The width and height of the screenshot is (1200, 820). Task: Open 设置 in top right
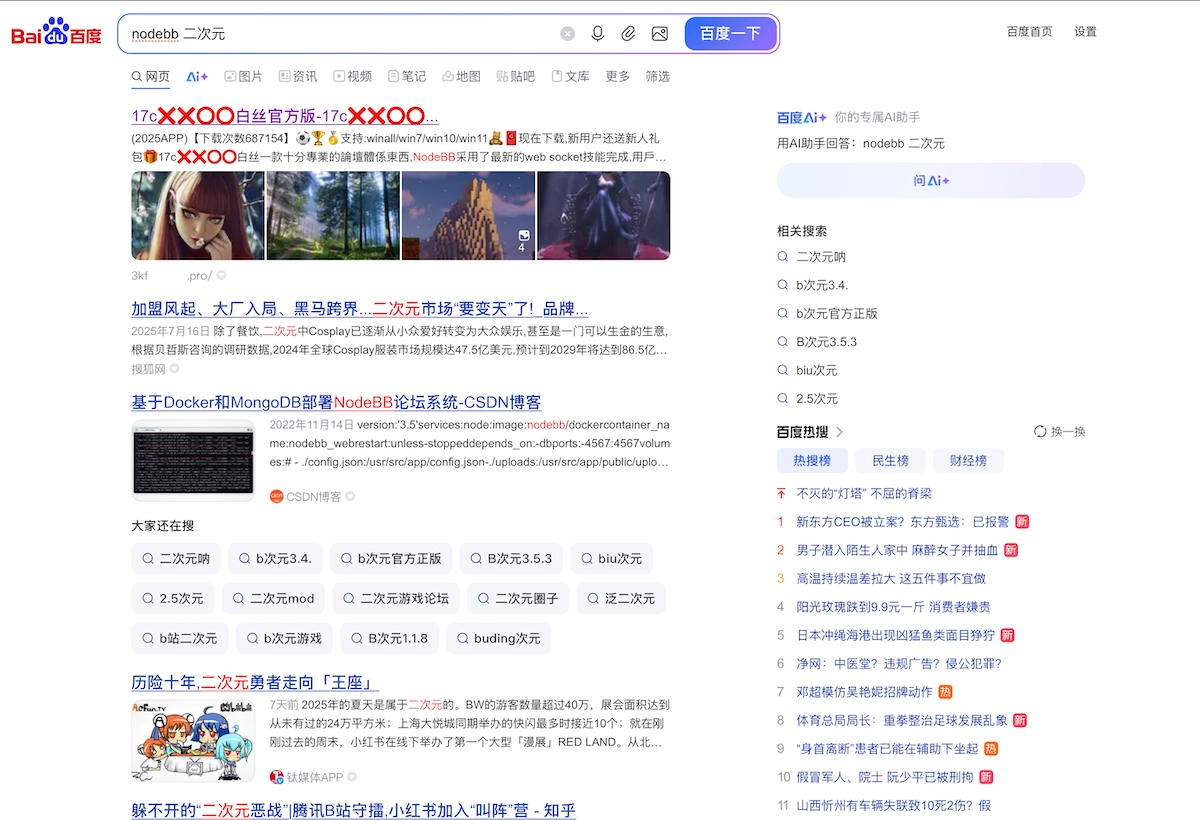point(1086,31)
